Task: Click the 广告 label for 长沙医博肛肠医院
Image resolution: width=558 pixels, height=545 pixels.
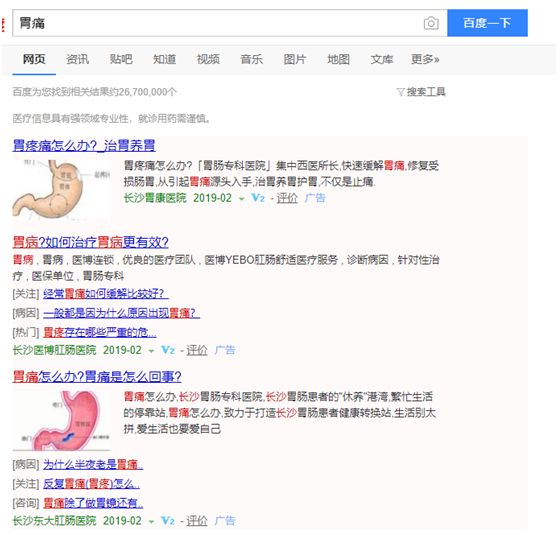Action: point(225,350)
